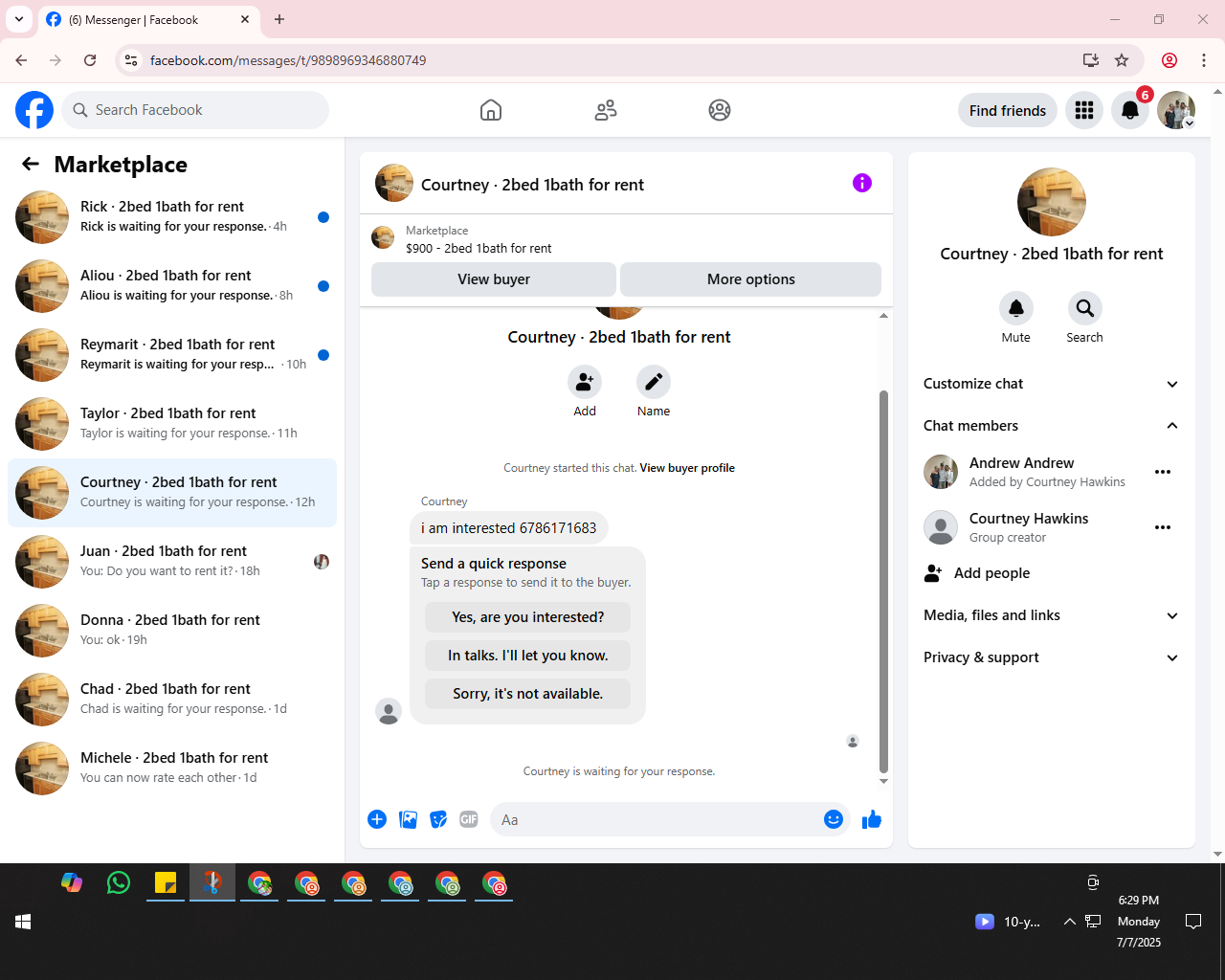Open the Groups icon in top navigation
The image size is (1225, 980).
tap(720, 110)
